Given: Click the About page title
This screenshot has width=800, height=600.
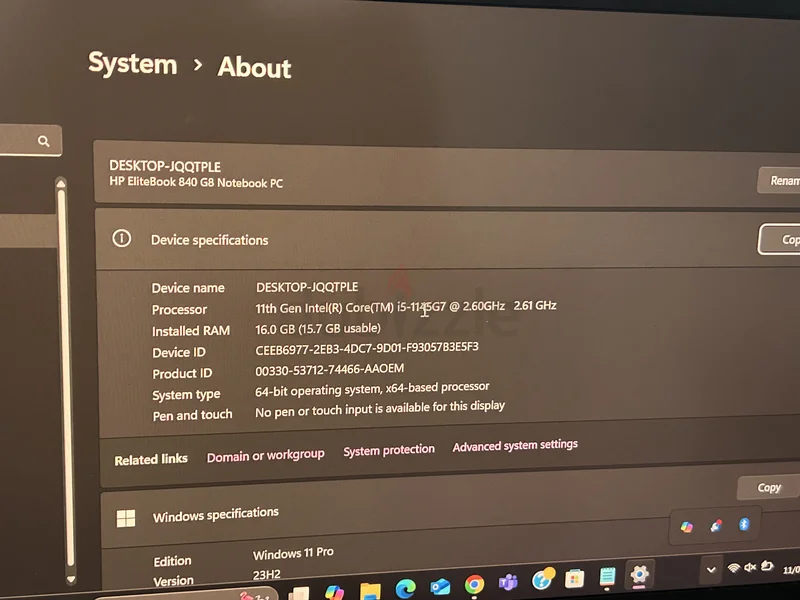Looking at the screenshot, I should tap(254, 67).
